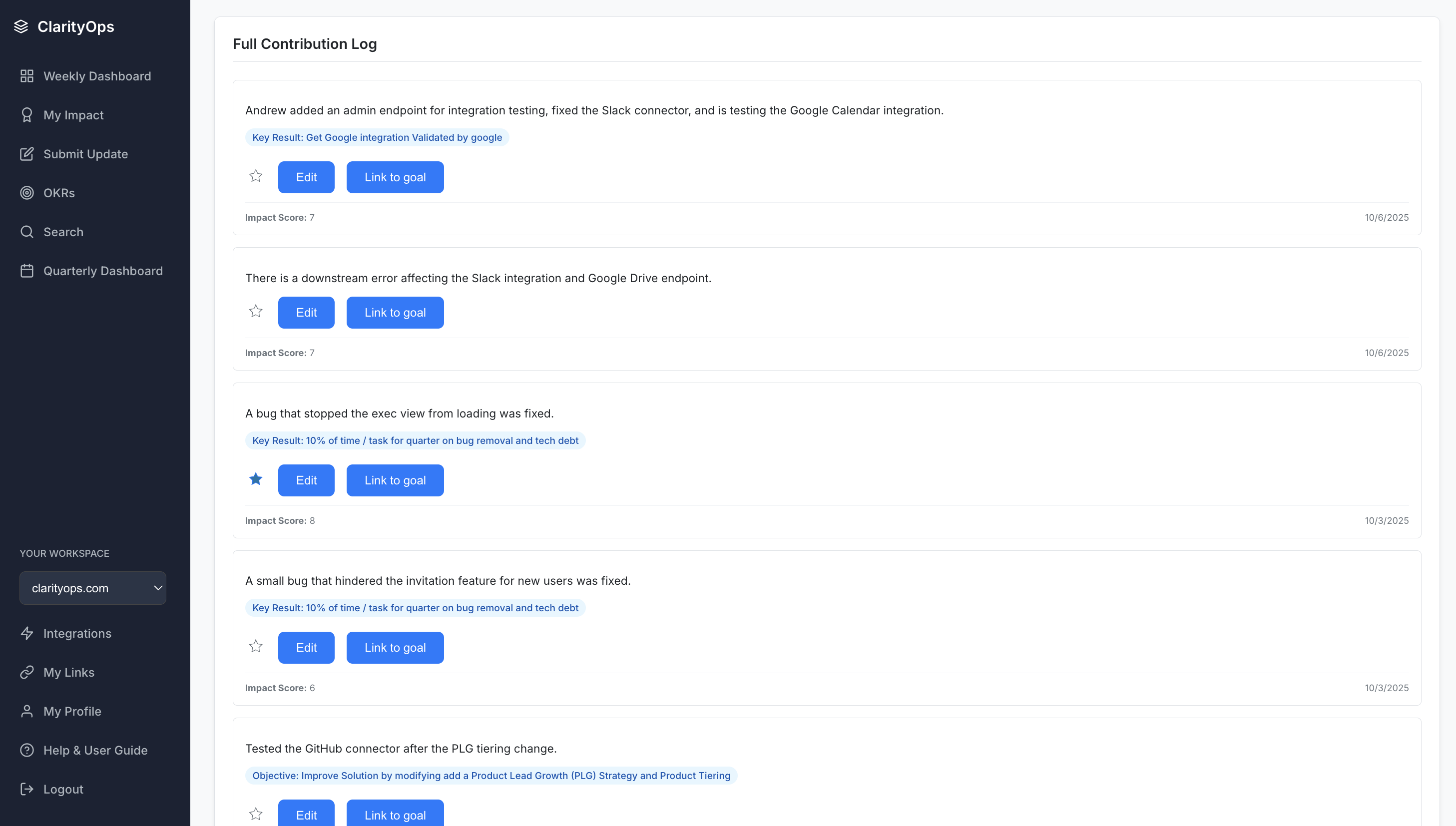Viewport: 1456px width, 826px height.
Task: Unstar the exec view bug fix entry
Action: [x=255, y=479]
